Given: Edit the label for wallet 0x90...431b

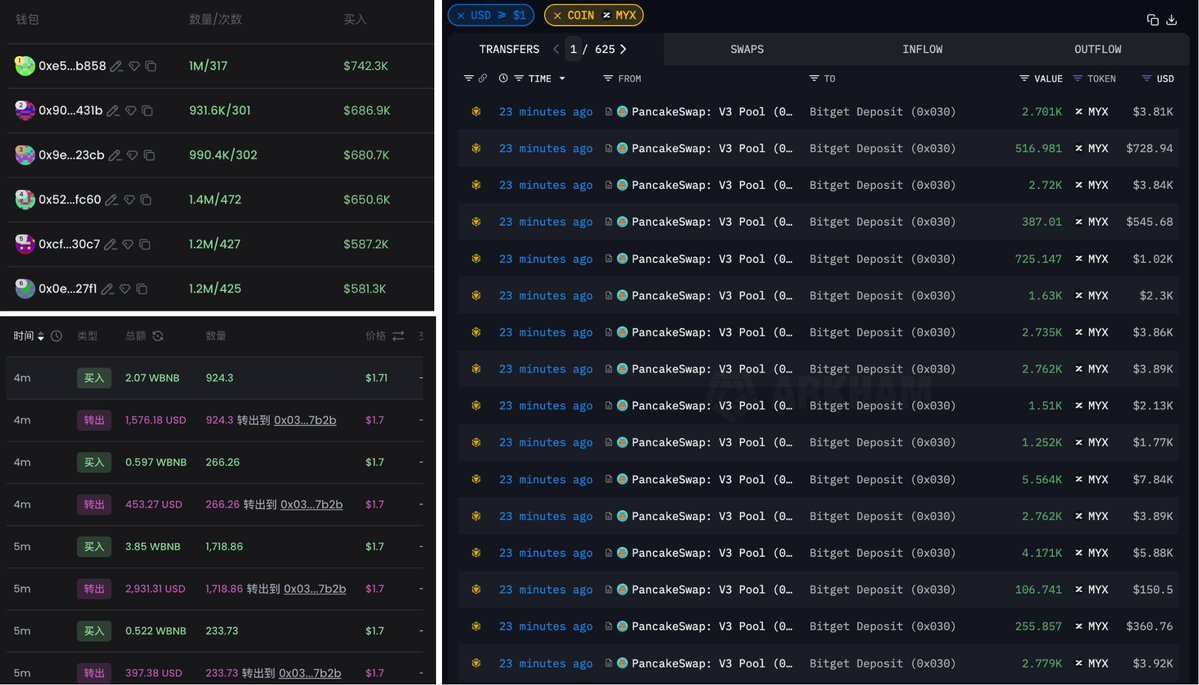Looking at the screenshot, I should pyautogui.click(x=112, y=111).
